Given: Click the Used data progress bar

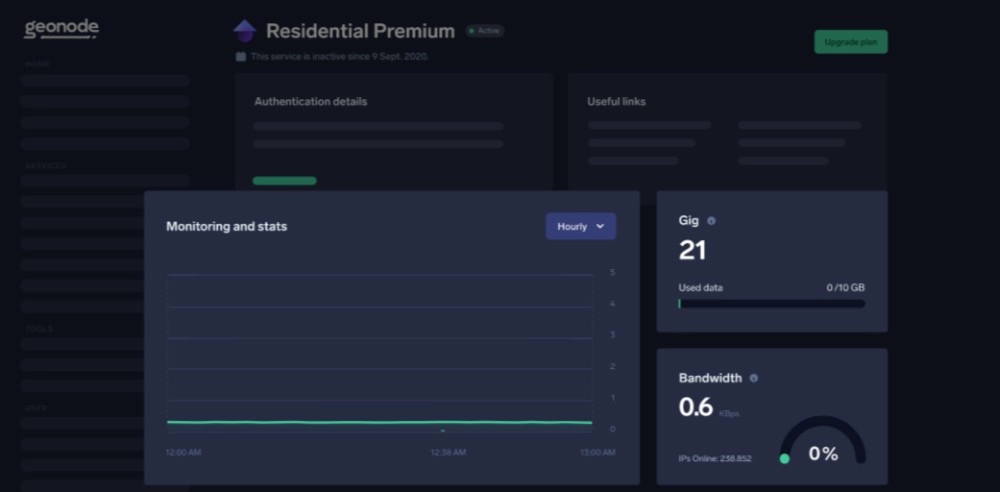Looking at the screenshot, I should (x=771, y=304).
